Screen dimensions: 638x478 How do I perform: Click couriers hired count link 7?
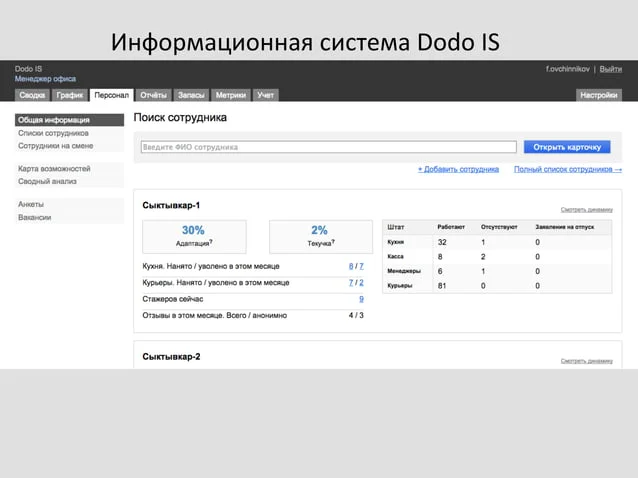pyautogui.click(x=351, y=282)
